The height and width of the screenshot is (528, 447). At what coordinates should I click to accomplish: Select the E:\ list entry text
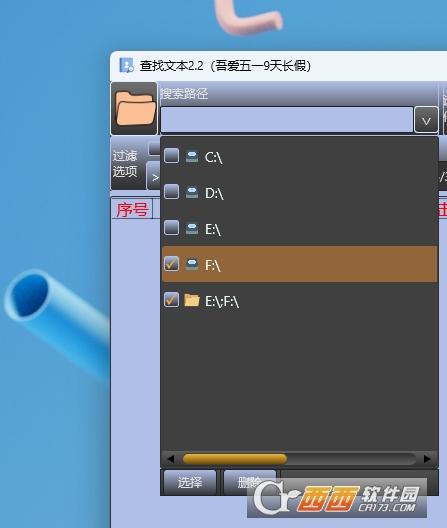pyautogui.click(x=213, y=229)
